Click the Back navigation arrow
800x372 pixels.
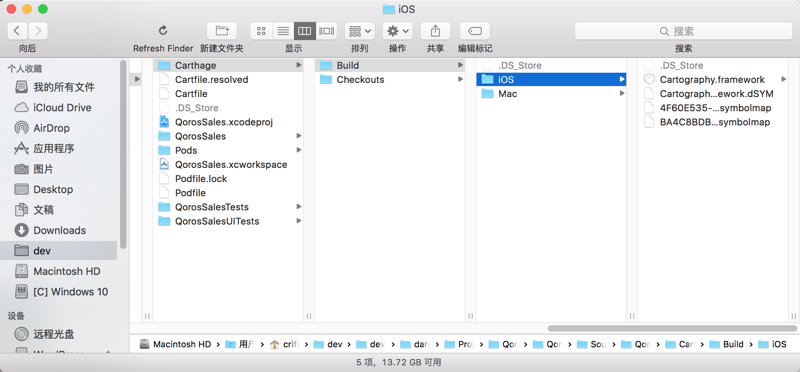coord(17,31)
